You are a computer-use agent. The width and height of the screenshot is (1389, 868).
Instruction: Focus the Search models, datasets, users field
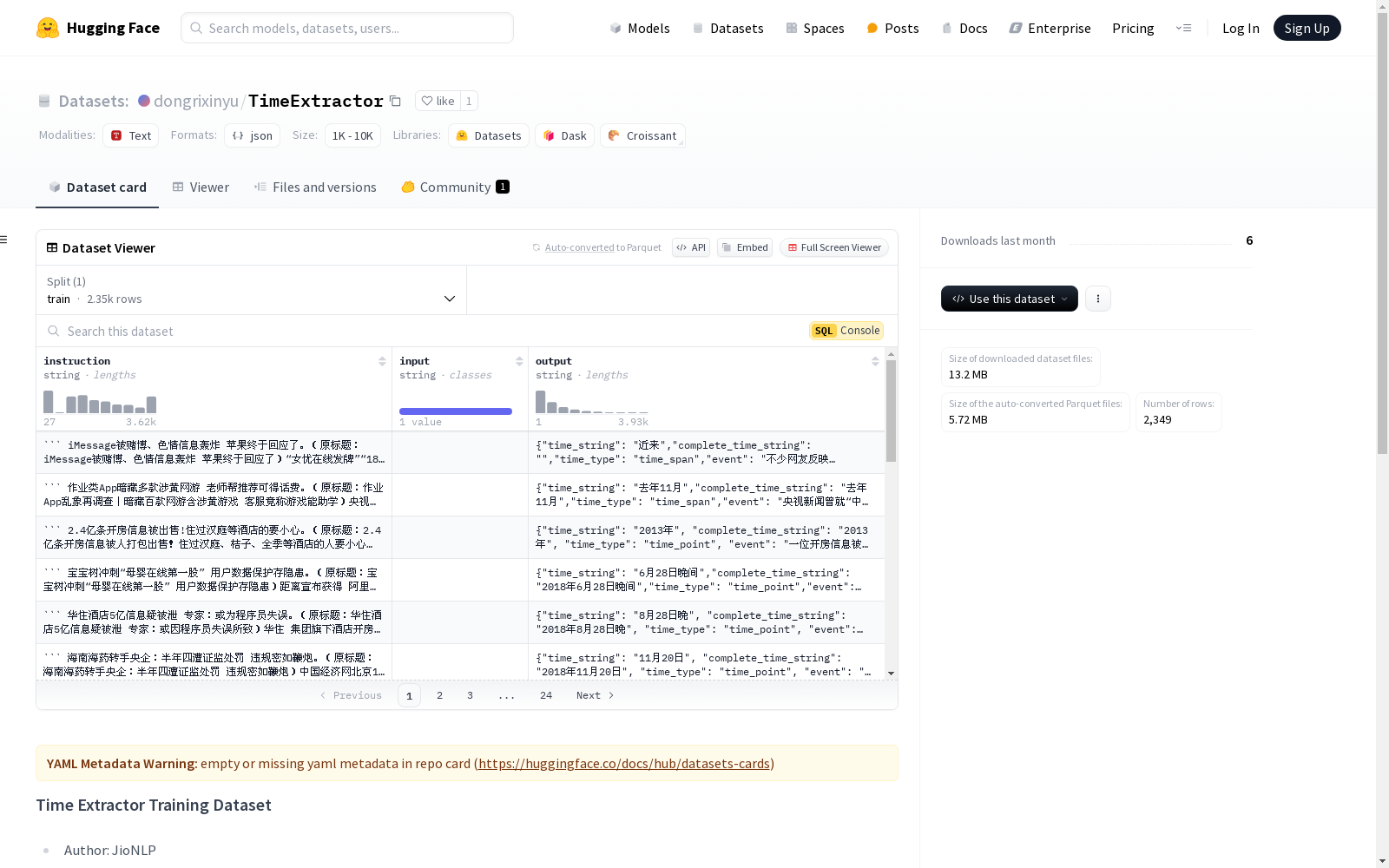[x=347, y=28]
